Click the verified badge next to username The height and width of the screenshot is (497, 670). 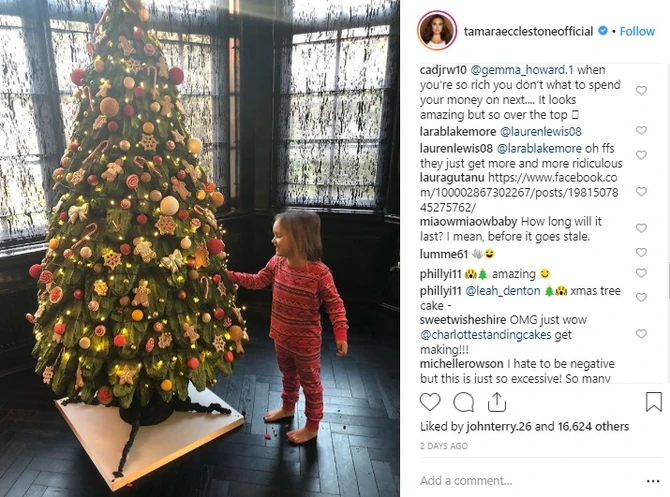pos(603,31)
